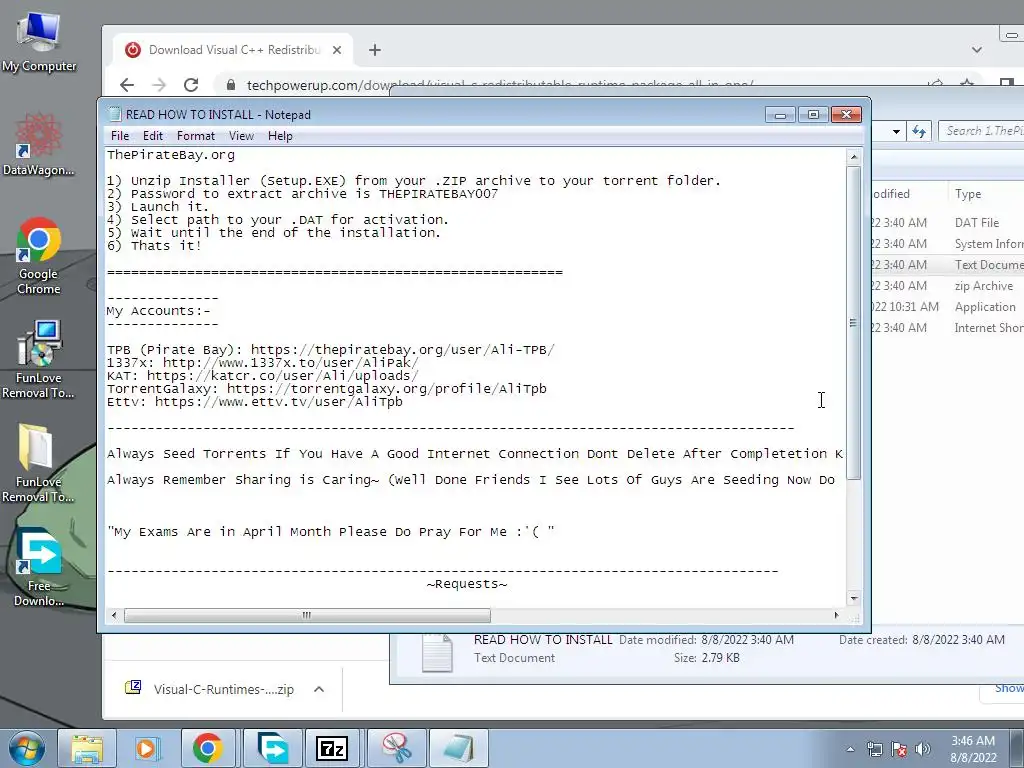The width and height of the screenshot is (1024, 768).
Task: Close the Download Visual C++ tab
Action: point(337,50)
